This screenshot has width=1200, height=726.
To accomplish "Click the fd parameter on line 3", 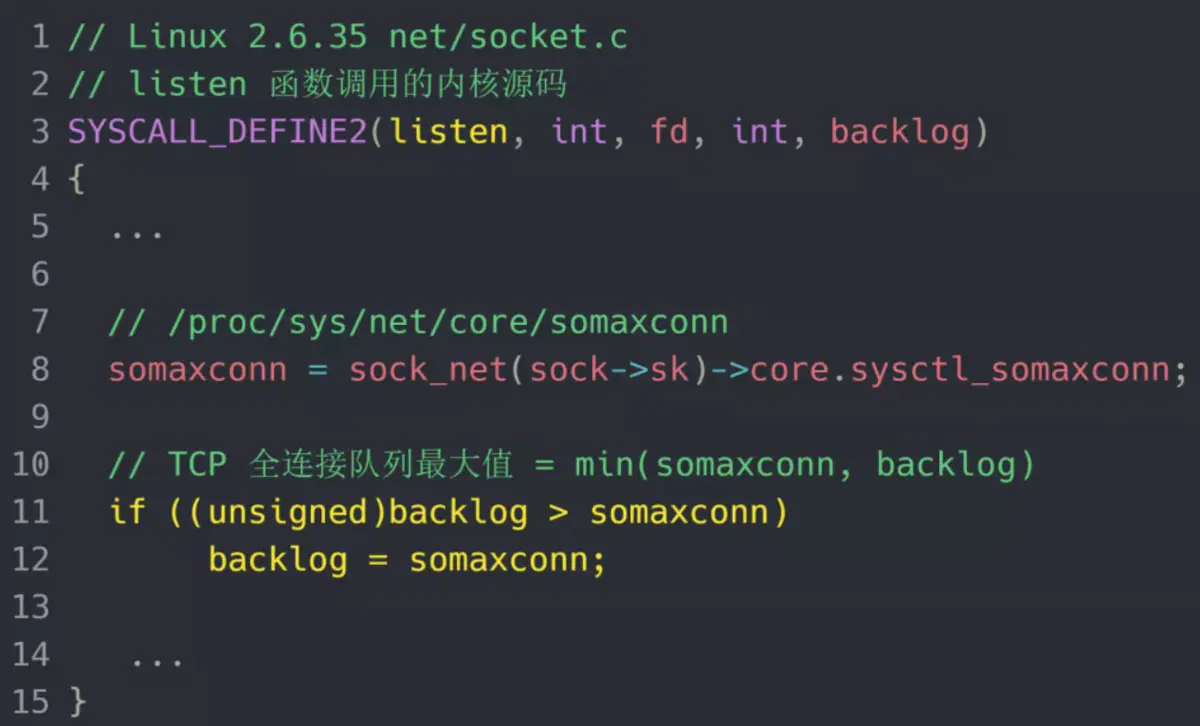I will 669,131.
